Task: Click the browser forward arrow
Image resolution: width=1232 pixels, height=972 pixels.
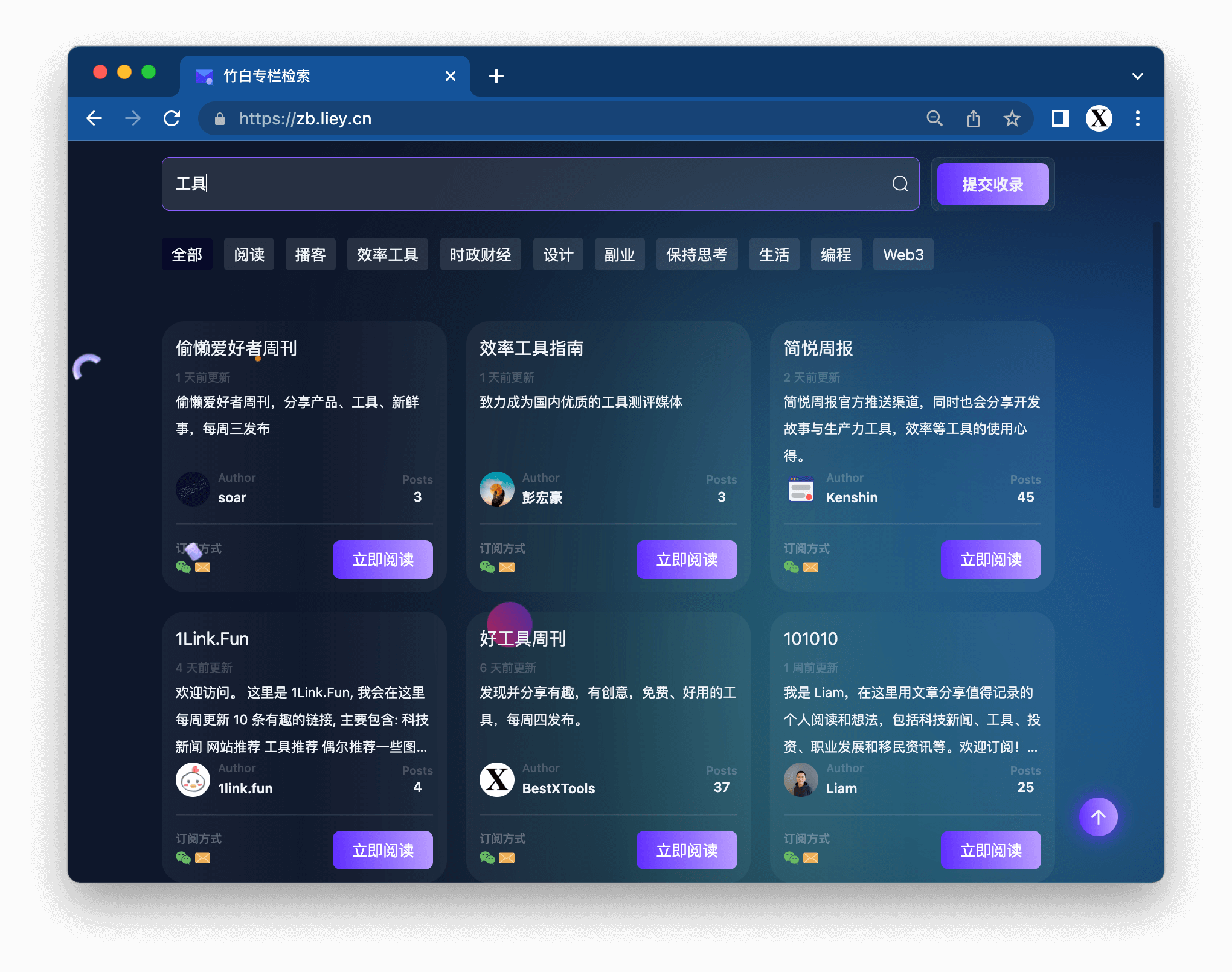Action: click(x=133, y=118)
